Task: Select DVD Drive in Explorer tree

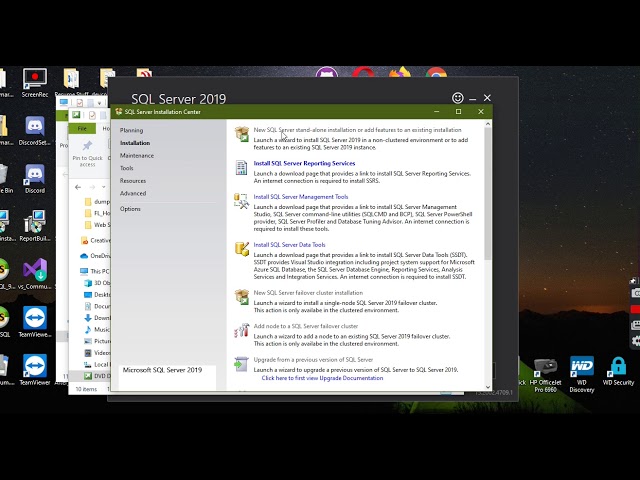Action: point(97,376)
